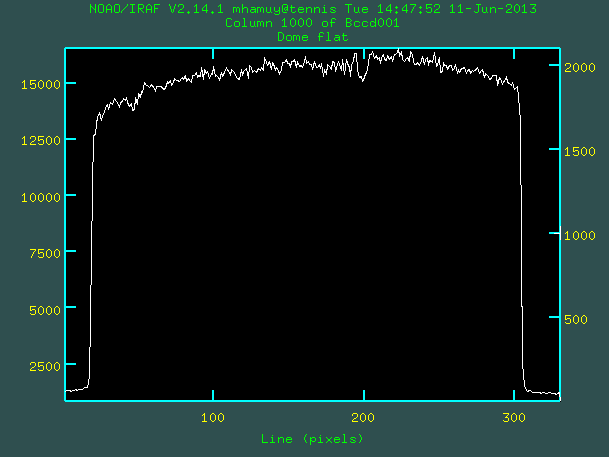Image resolution: width=609 pixels, height=457 pixels.
Task: Click the 1500 right-axis label
Action: [579, 151]
